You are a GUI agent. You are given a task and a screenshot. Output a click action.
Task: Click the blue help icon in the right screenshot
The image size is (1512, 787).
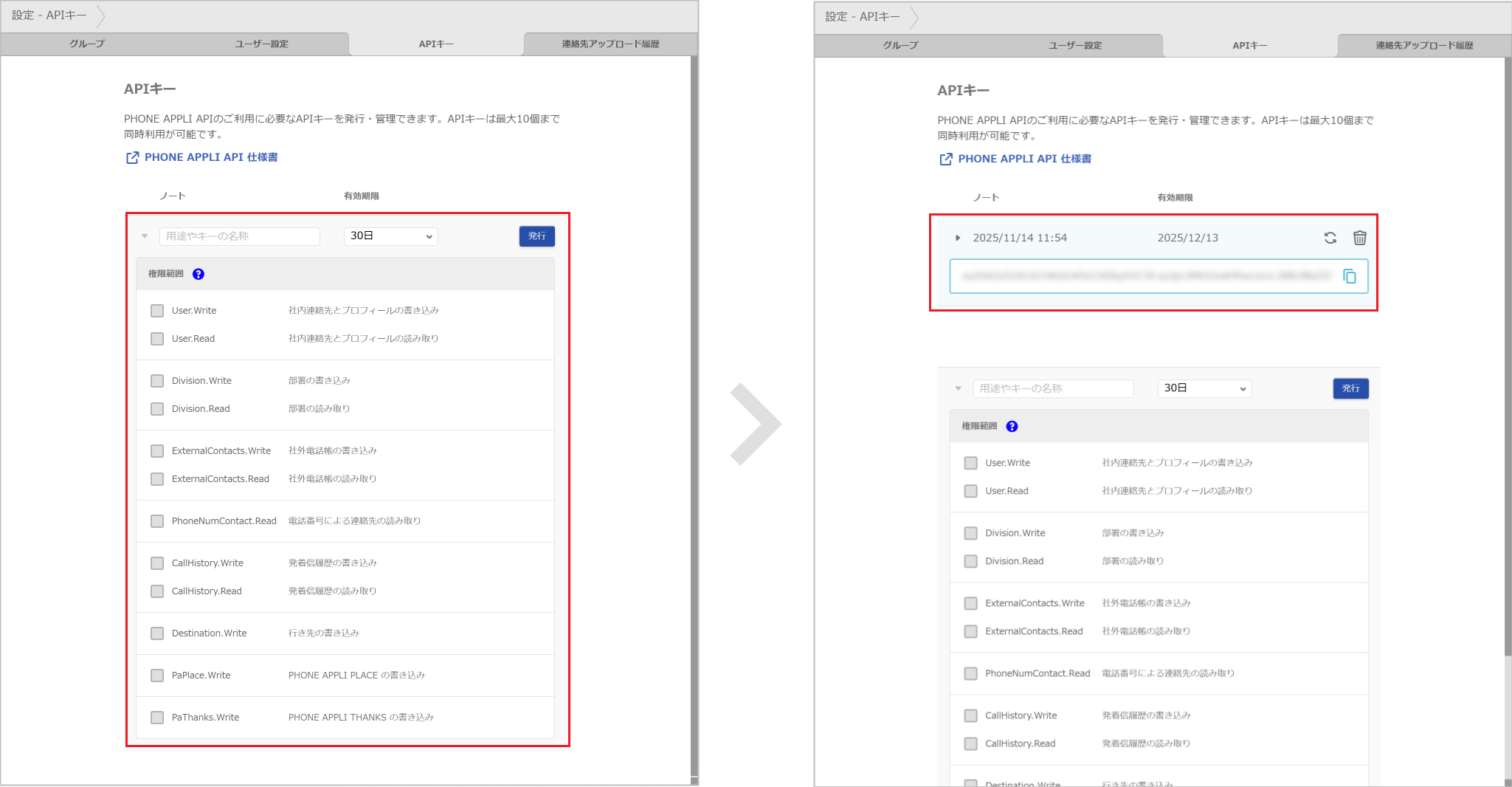click(x=1012, y=427)
